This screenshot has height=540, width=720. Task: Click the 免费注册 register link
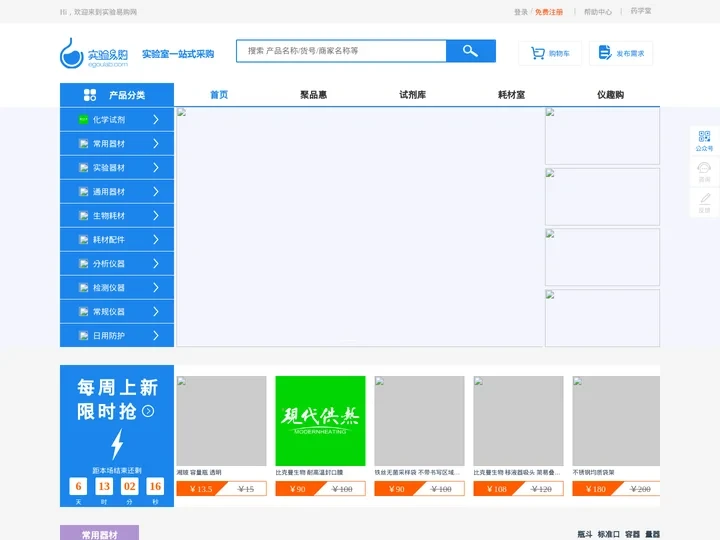click(x=549, y=12)
